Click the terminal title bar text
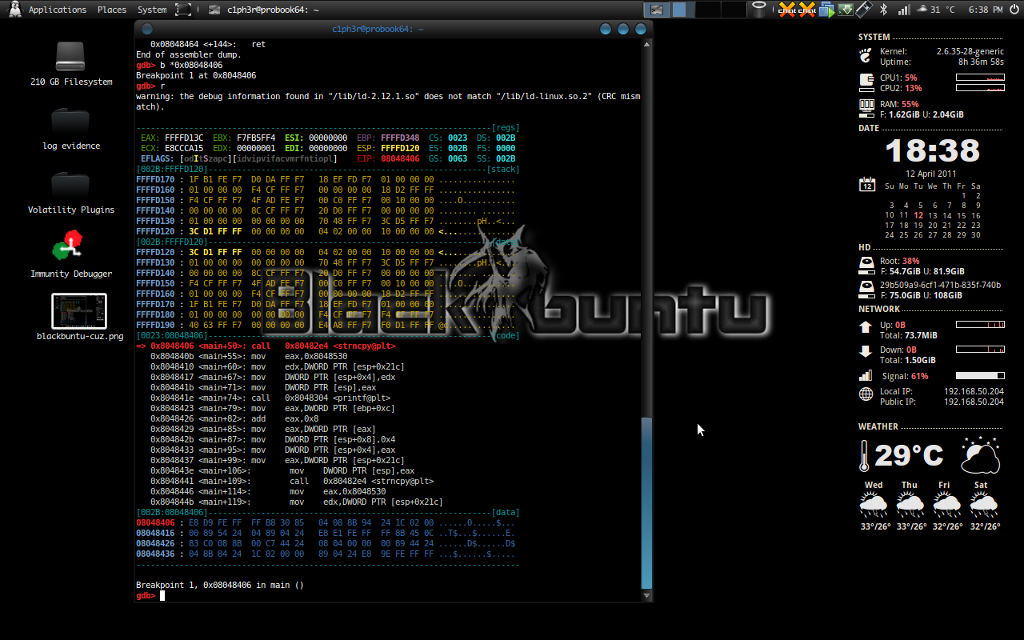1024x640 pixels. click(377, 29)
